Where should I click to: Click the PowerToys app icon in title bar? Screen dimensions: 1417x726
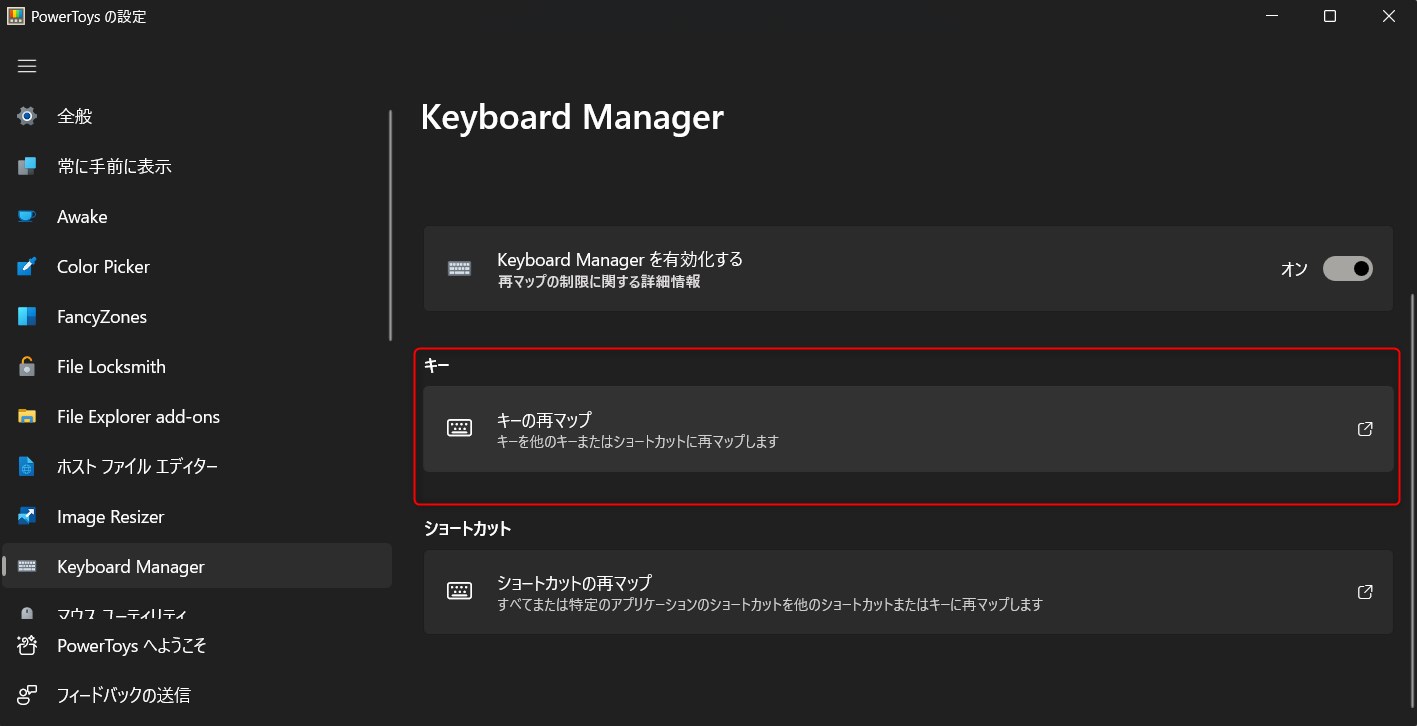16,16
